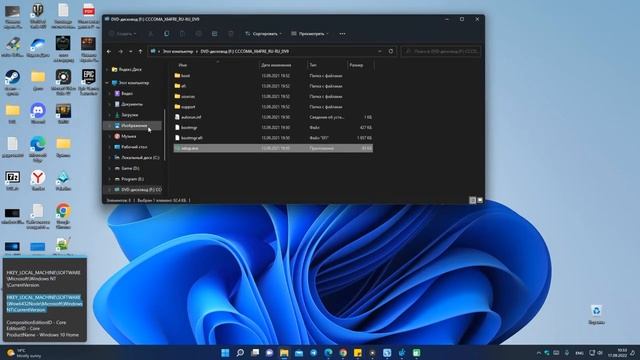Image resolution: width=640 pixels, height=360 pixels.
Task: Open recent locations dropdown arrow
Action: (131, 51)
